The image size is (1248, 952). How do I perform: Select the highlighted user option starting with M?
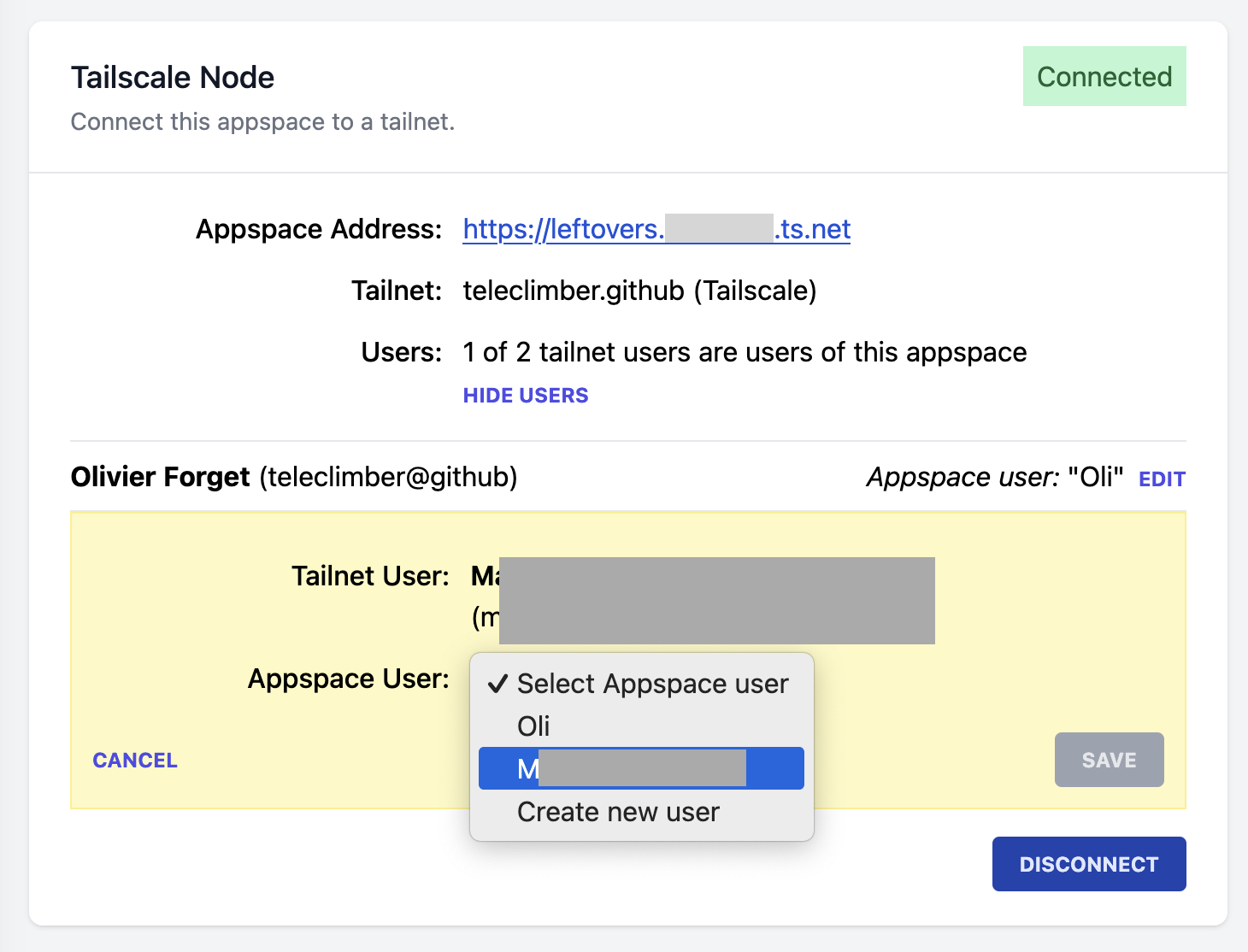[640, 768]
